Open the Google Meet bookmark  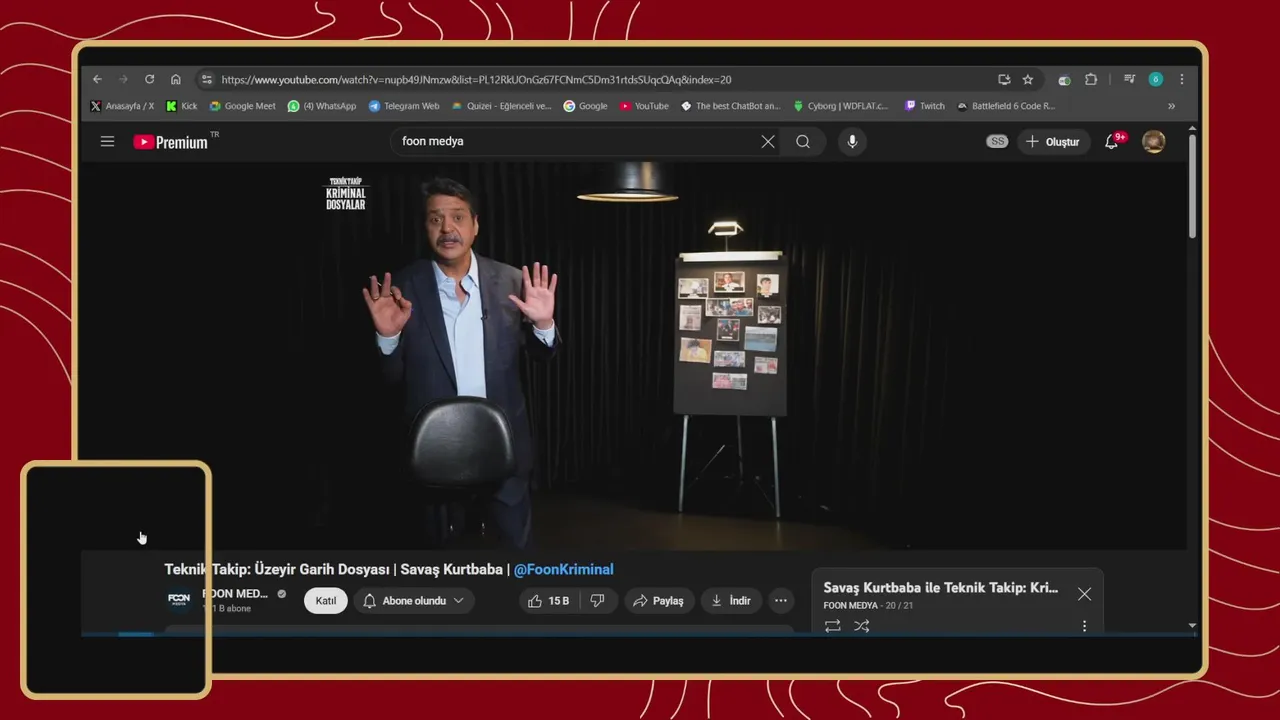pos(242,106)
